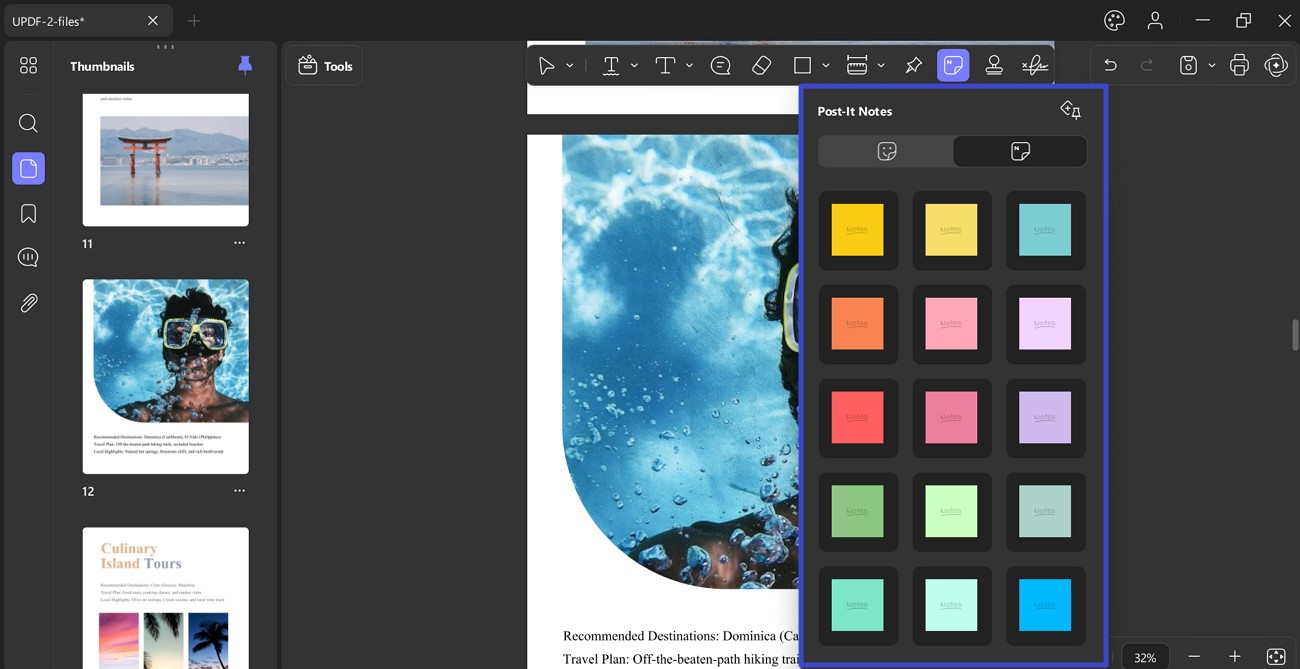Screen dimensions: 1300x669
Task: Expand the text box dropdown arrow
Action: click(x=689, y=66)
